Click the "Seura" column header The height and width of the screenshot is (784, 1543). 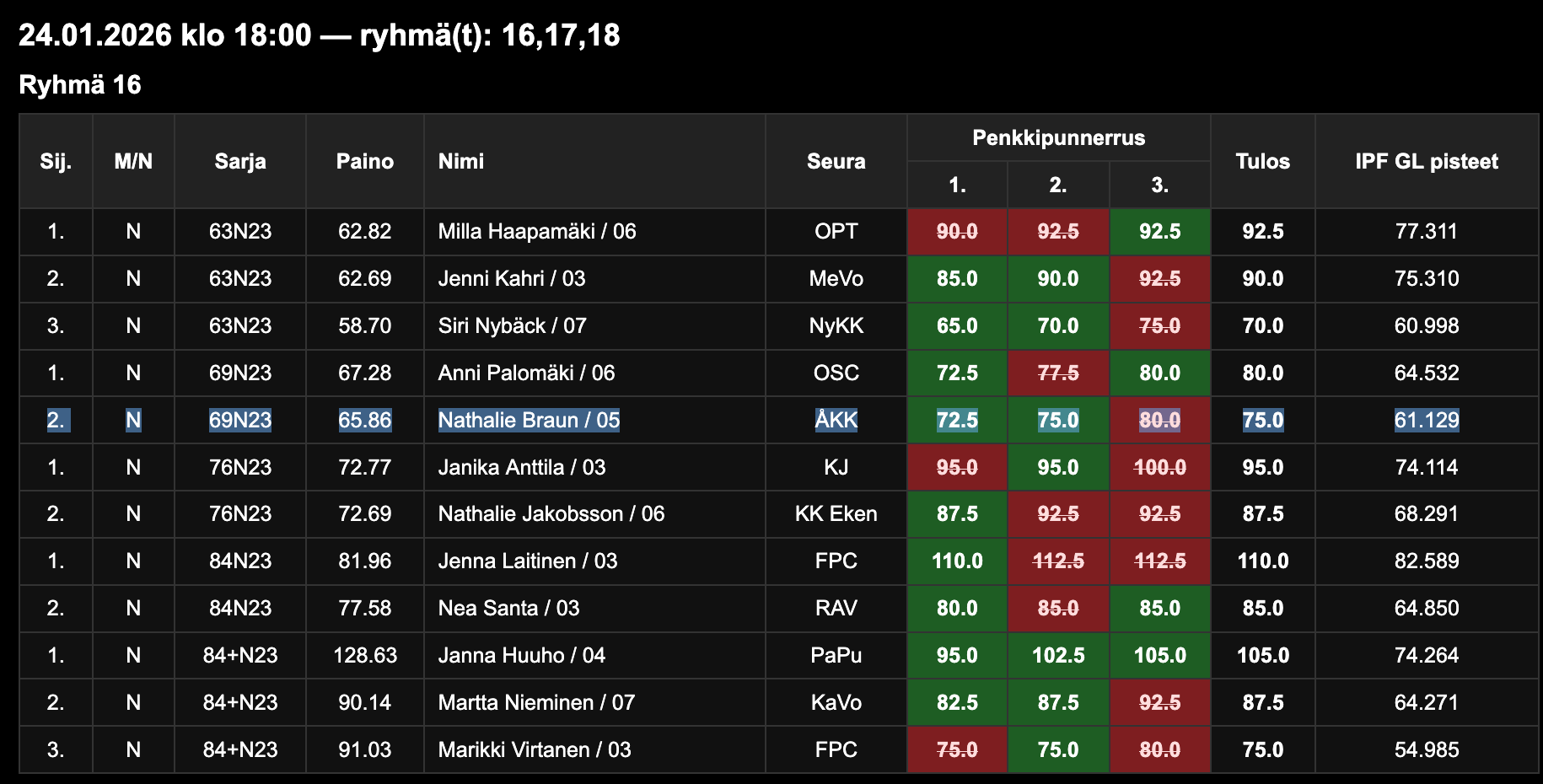(x=836, y=161)
